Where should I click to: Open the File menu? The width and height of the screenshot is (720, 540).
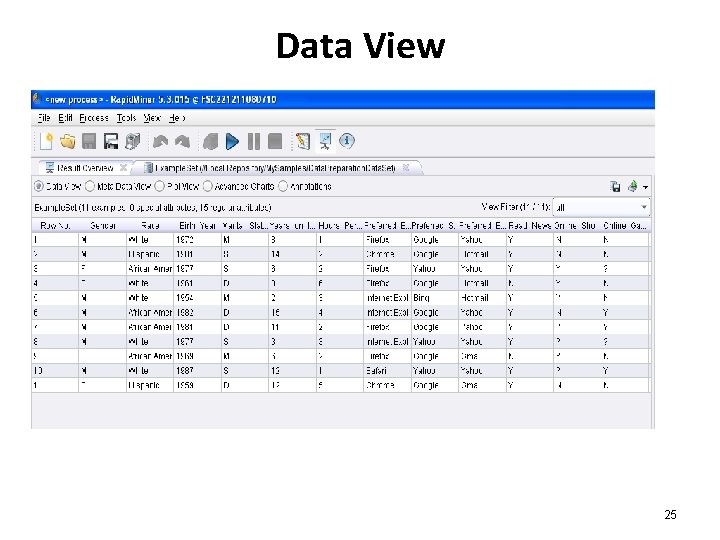pyautogui.click(x=44, y=118)
